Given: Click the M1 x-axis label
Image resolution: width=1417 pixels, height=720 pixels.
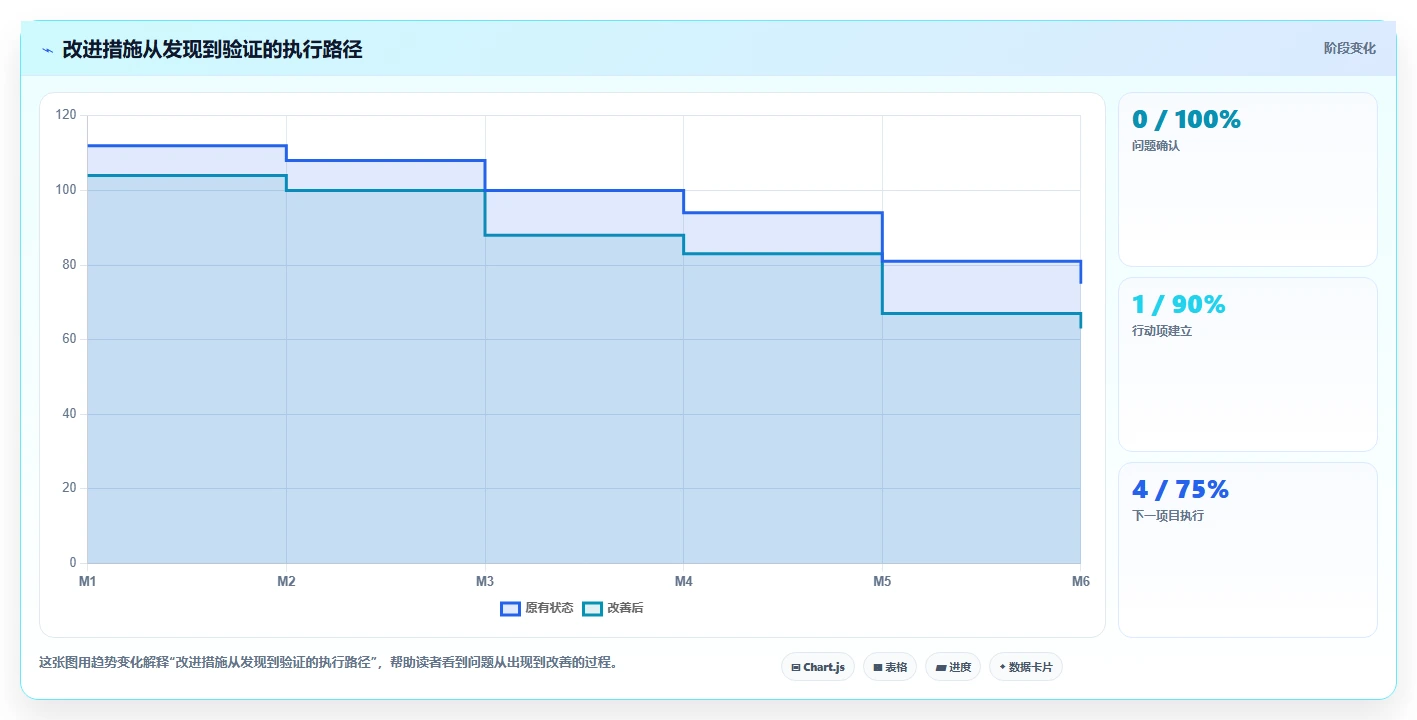Looking at the screenshot, I should point(88,581).
